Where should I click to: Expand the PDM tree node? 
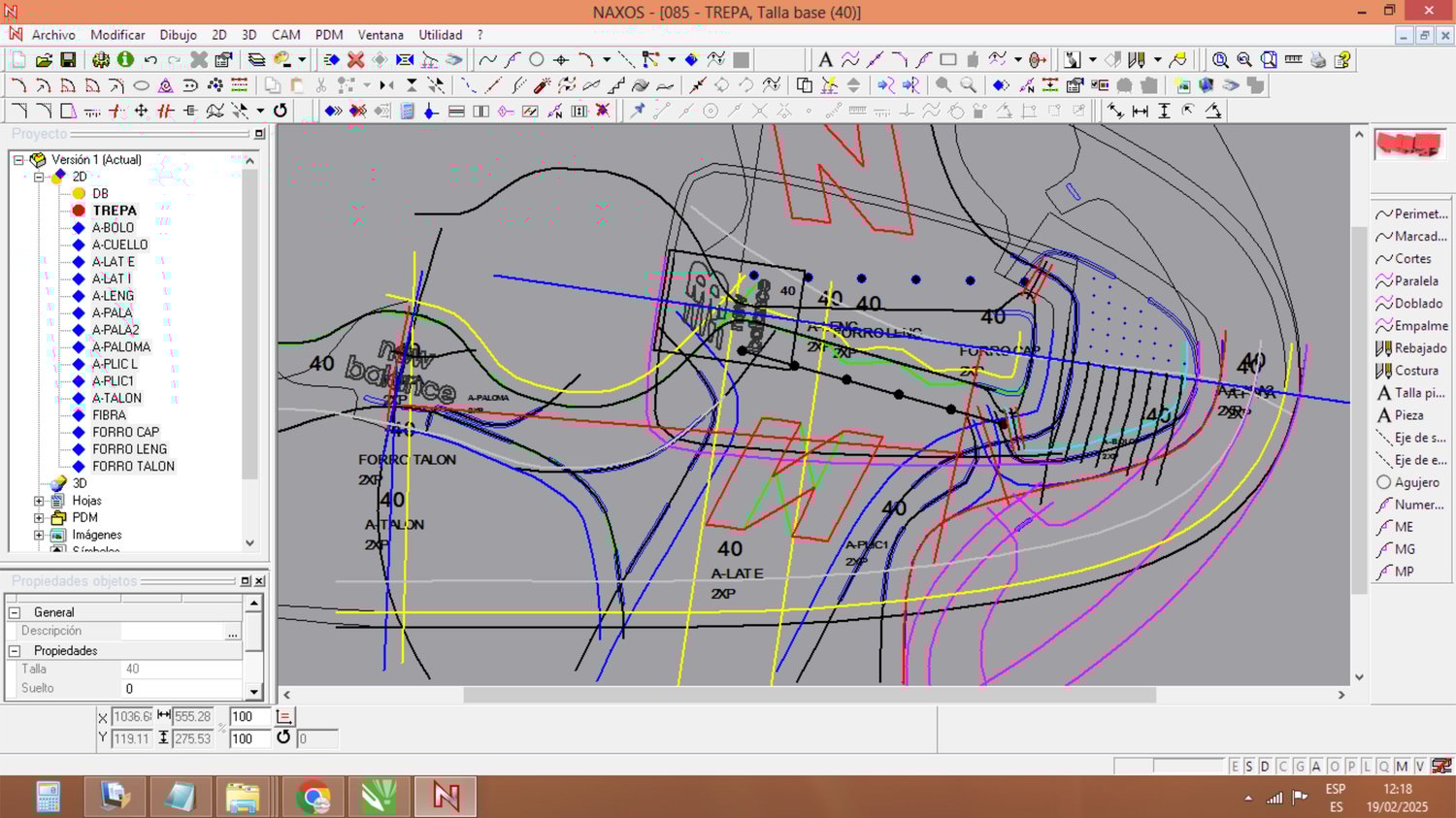39,518
